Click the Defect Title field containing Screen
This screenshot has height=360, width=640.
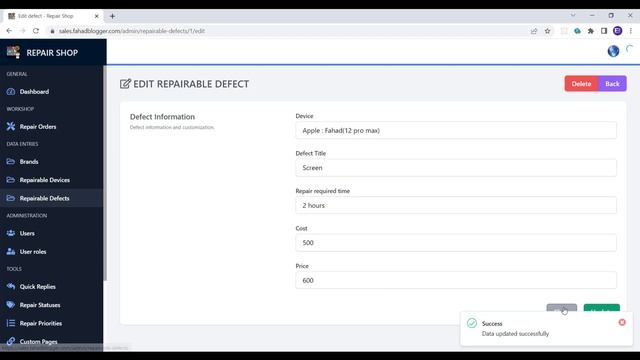click(456, 168)
